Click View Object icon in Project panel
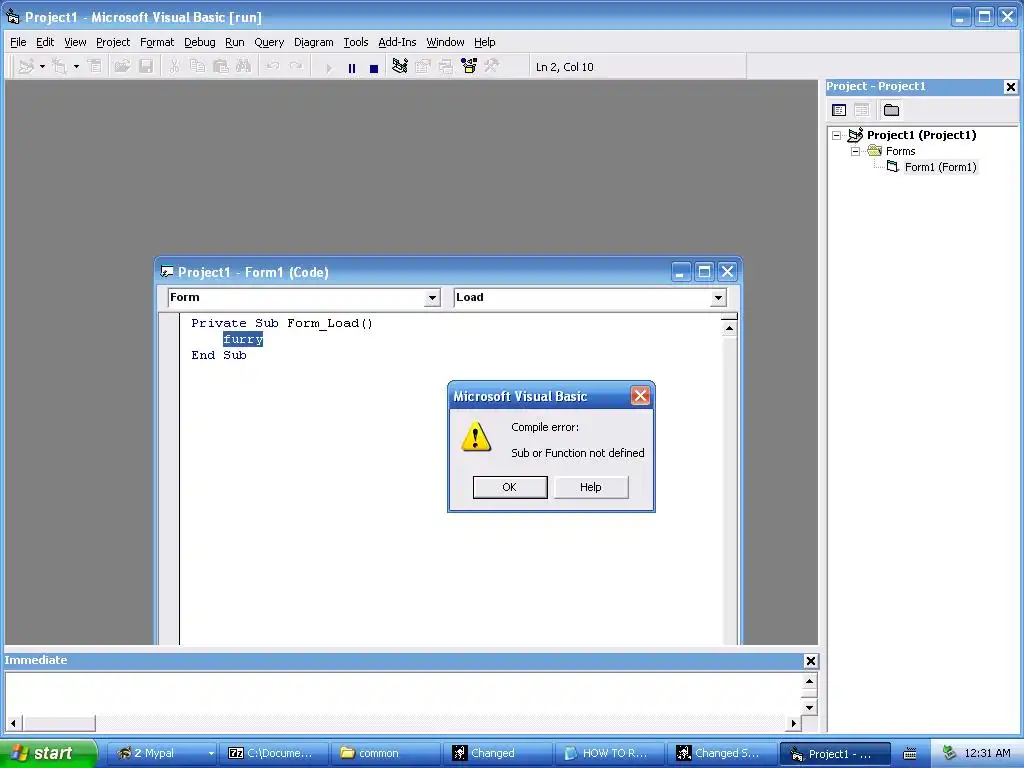Viewport: 1024px width, 768px height. pos(862,110)
